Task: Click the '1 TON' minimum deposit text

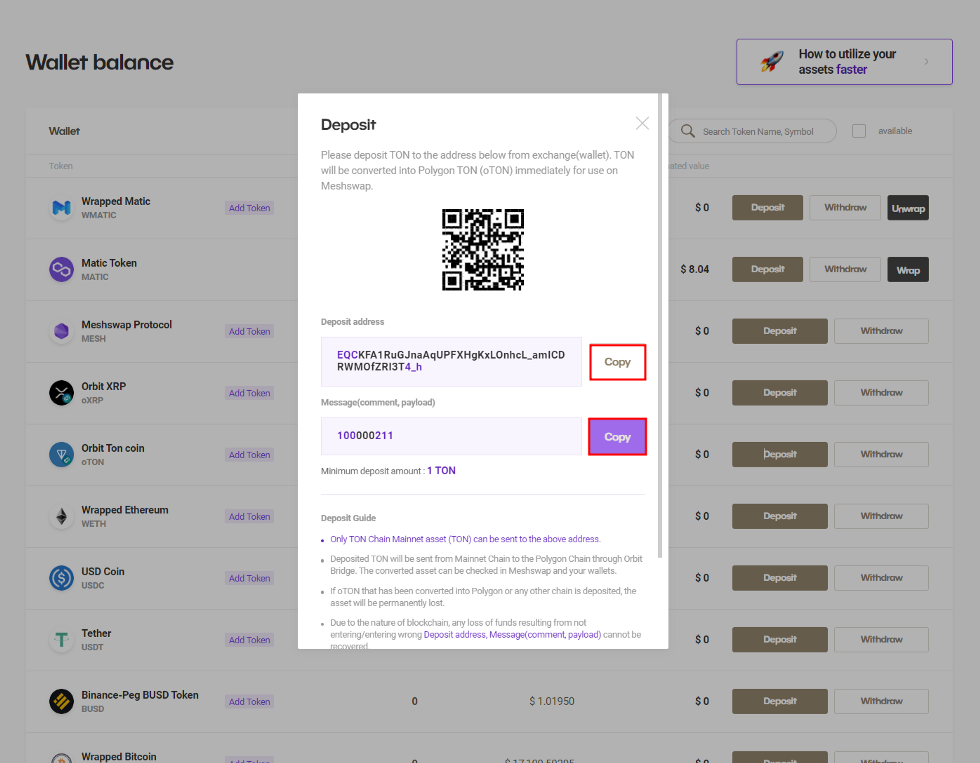Action: click(x=441, y=471)
